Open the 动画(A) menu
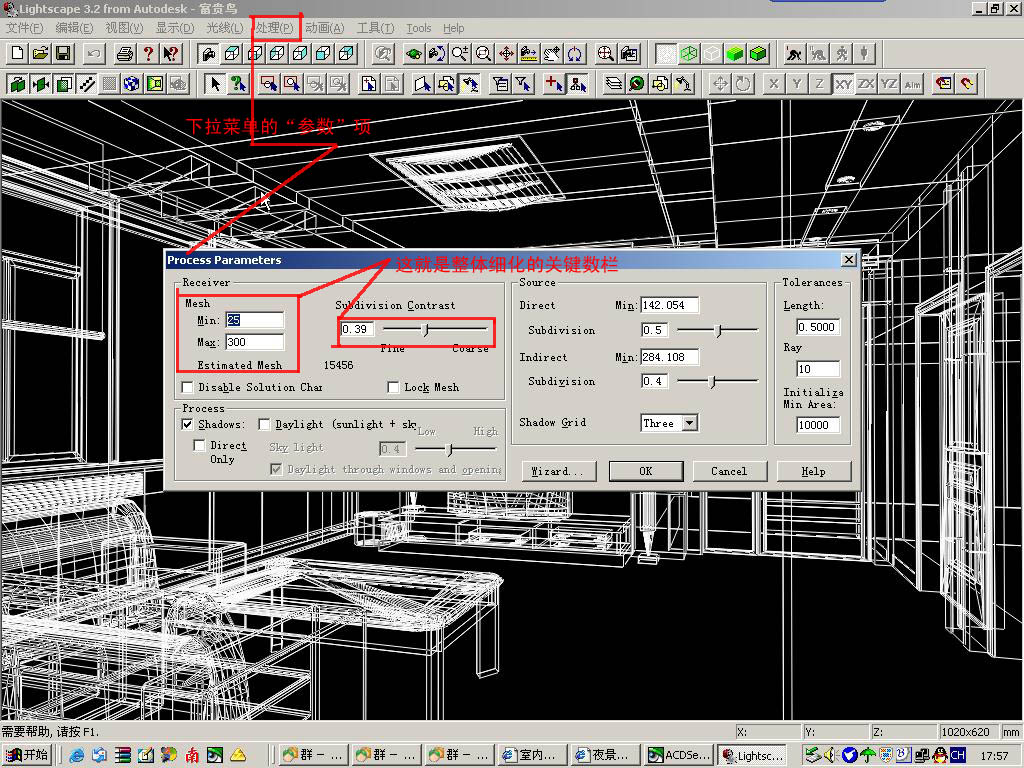Screen dimensions: 1024x768 [x=324, y=28]
